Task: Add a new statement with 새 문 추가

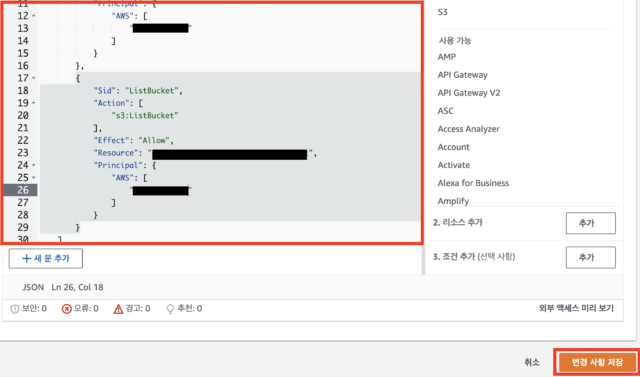Action: (x=46, y=258)
